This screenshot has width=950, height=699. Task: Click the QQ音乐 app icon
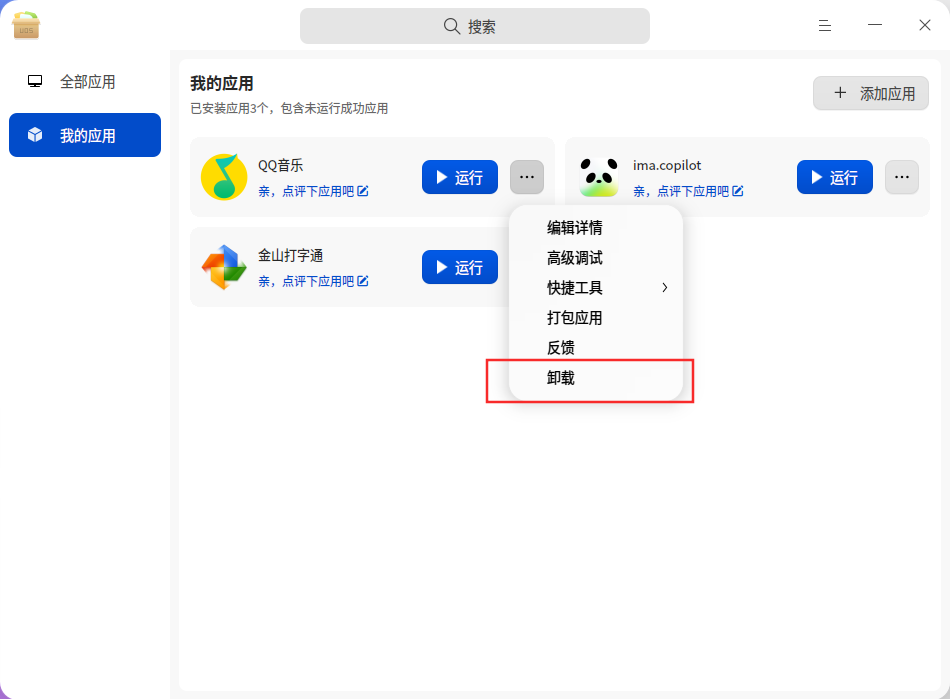pos(224,177)
